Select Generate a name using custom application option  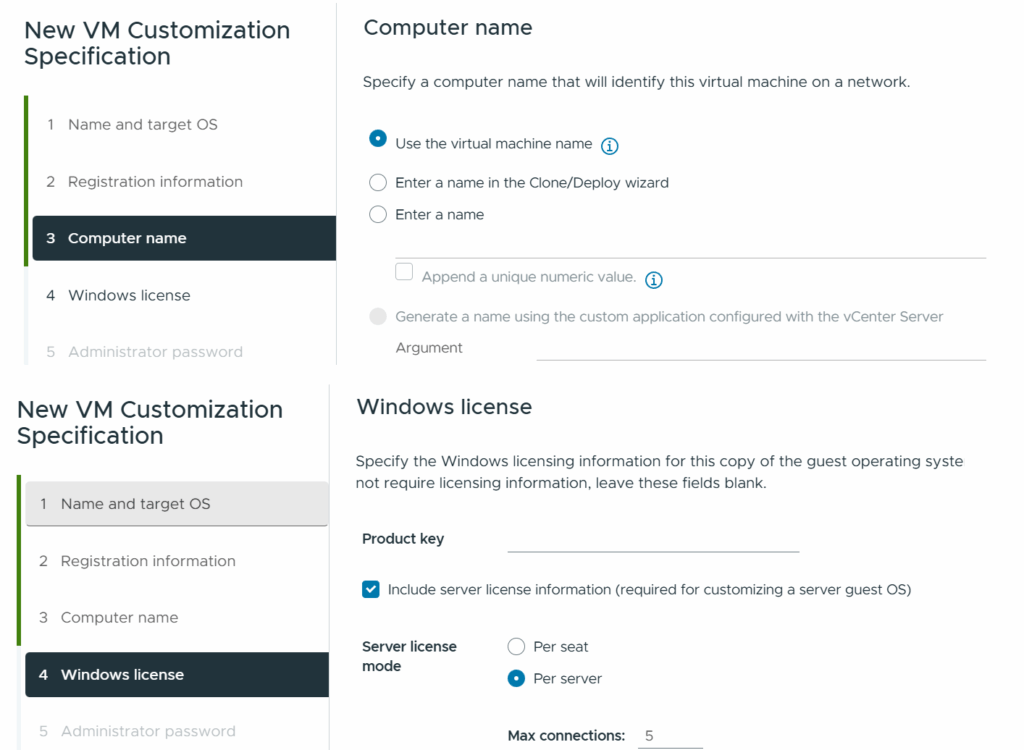(x=378, y=316)
